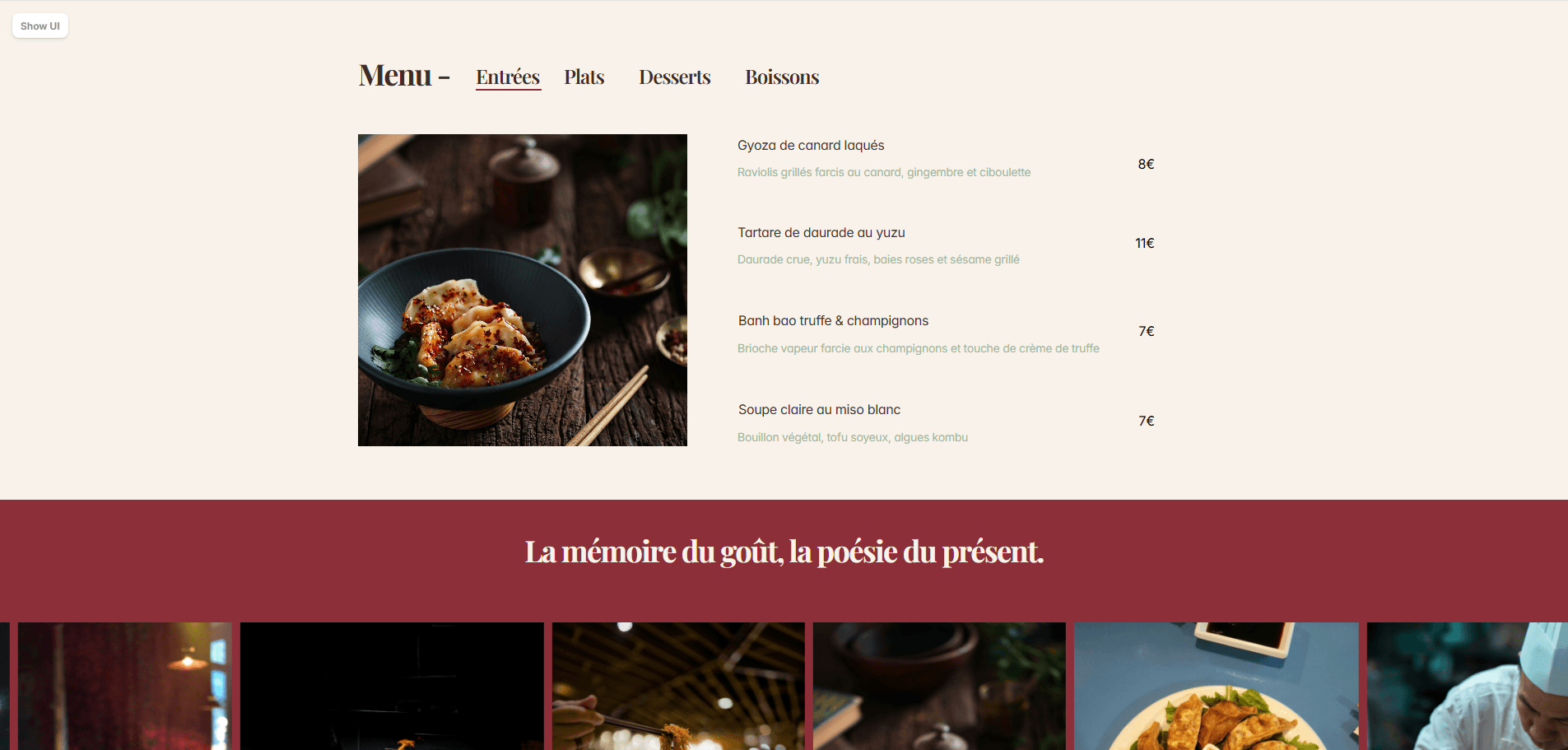Open the Desserts tab
The image size is (1568, 750).
tap(675, 77)
